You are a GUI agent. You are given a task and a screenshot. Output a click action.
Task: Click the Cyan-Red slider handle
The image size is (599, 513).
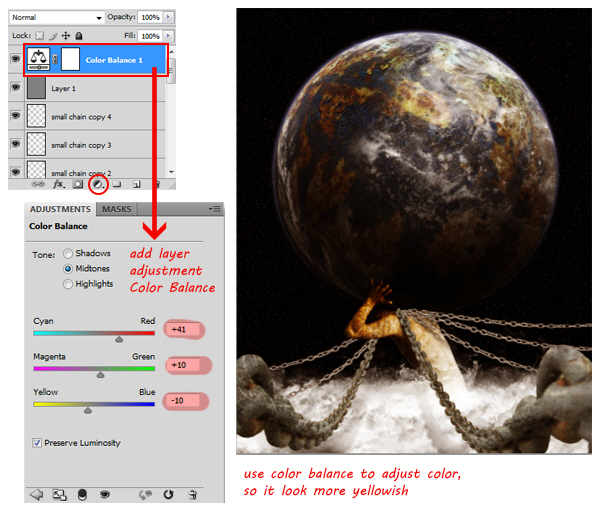[119, 339]
